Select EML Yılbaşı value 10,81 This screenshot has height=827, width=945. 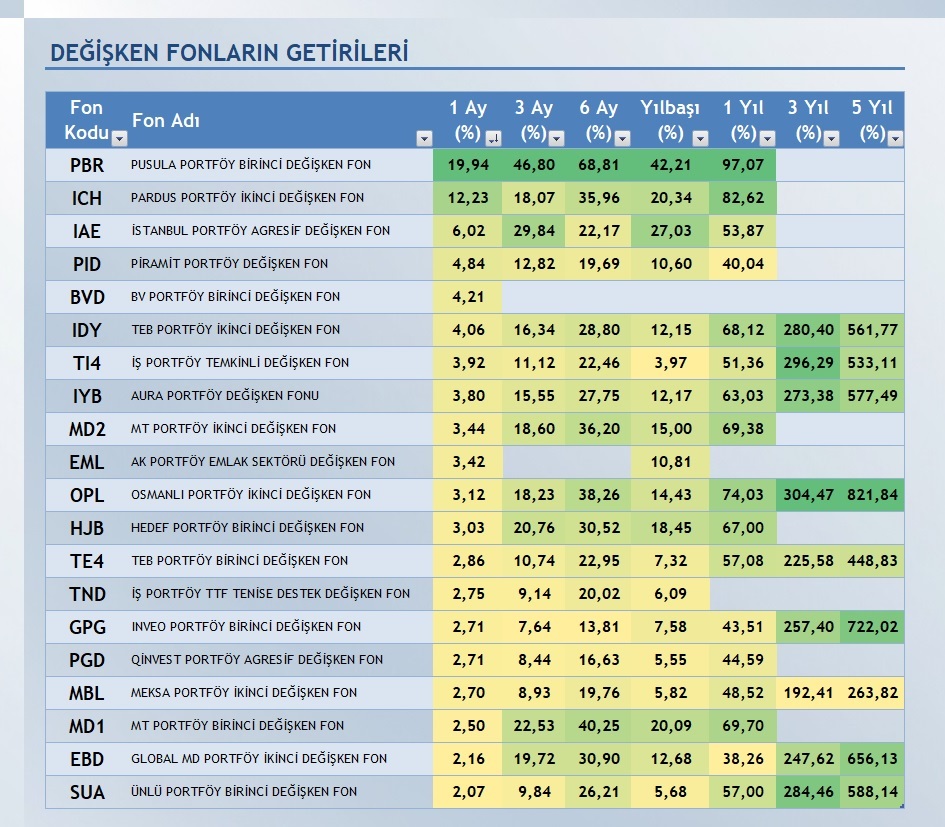pyautogui.click(x=670, y=462)
